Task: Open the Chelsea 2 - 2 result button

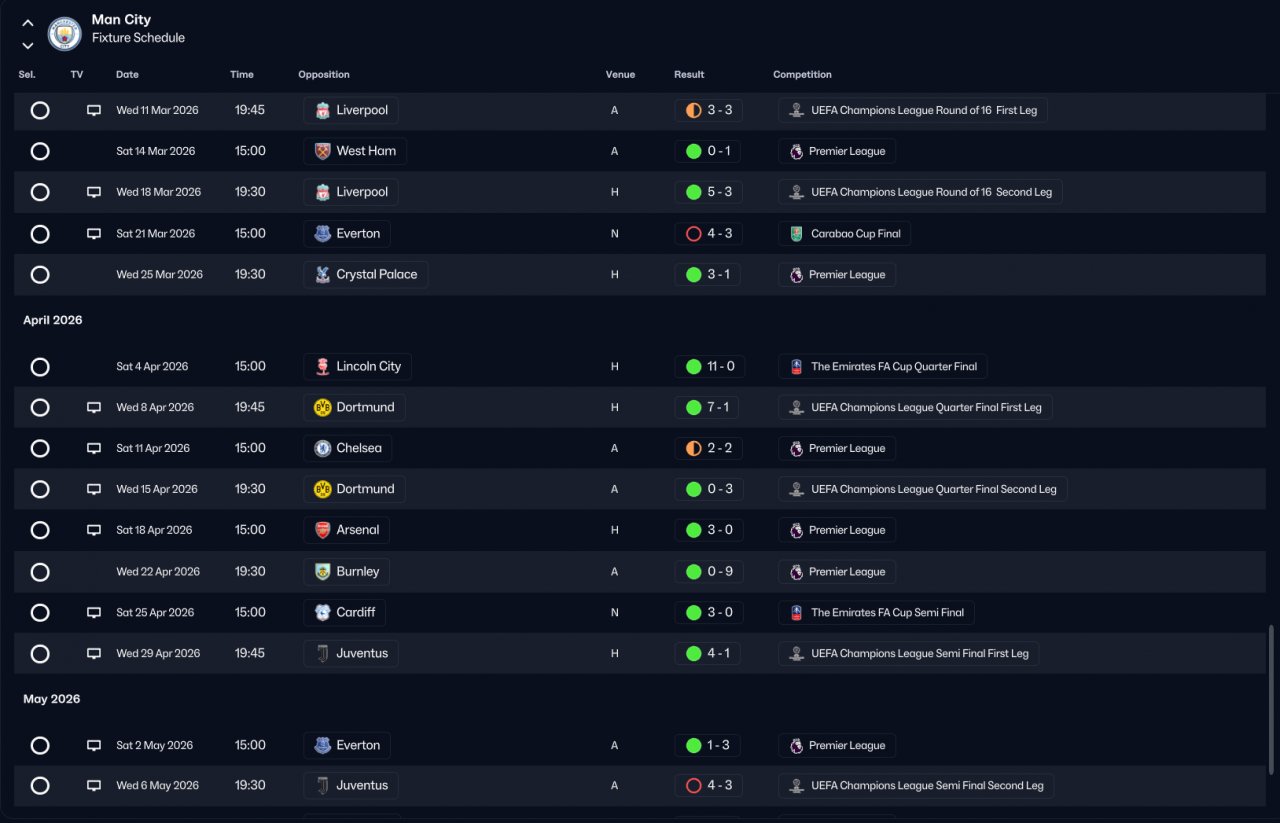Action: [x=708, y=449]
